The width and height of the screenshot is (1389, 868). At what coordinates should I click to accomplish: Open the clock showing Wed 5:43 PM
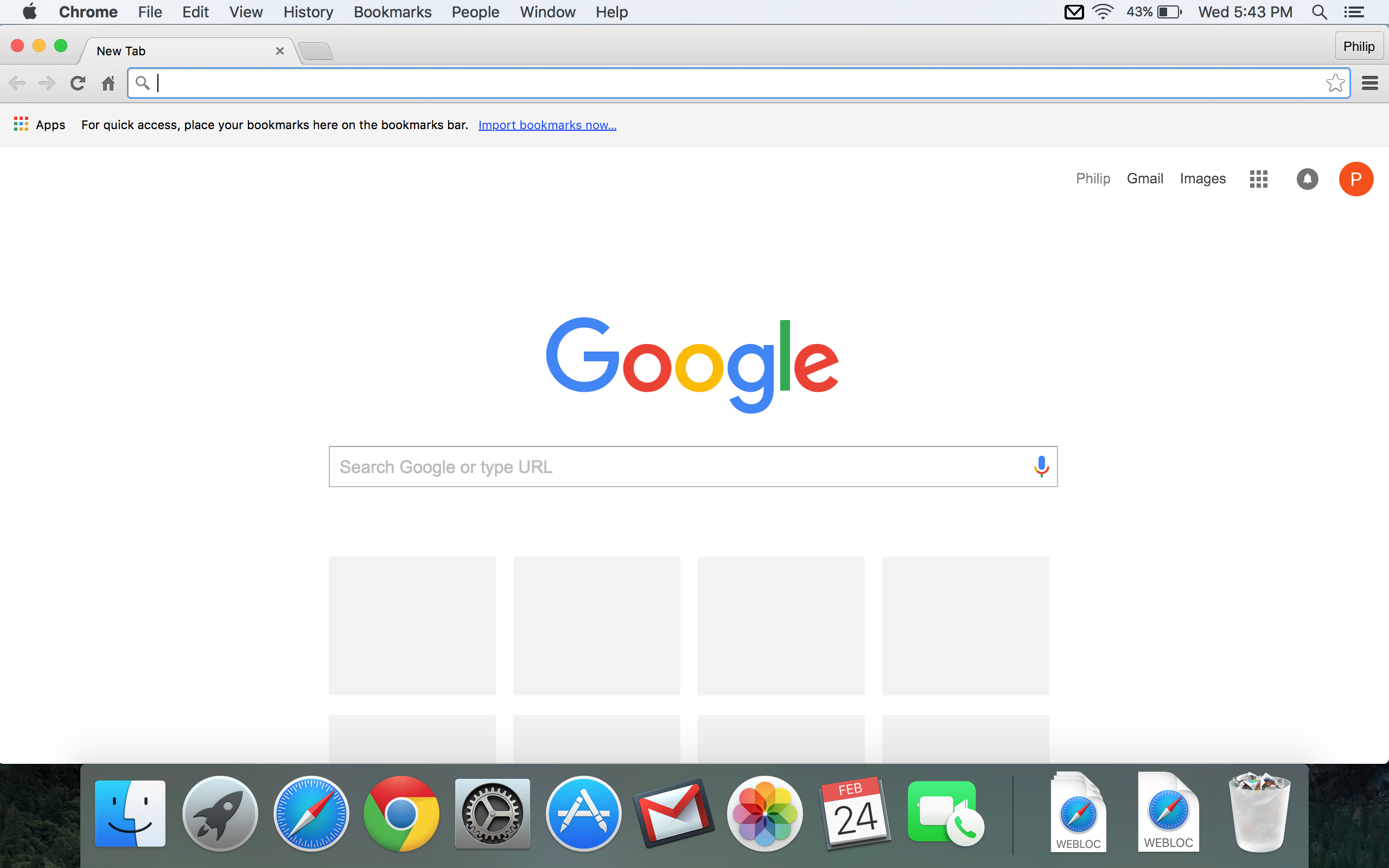tap(1245, 12)
